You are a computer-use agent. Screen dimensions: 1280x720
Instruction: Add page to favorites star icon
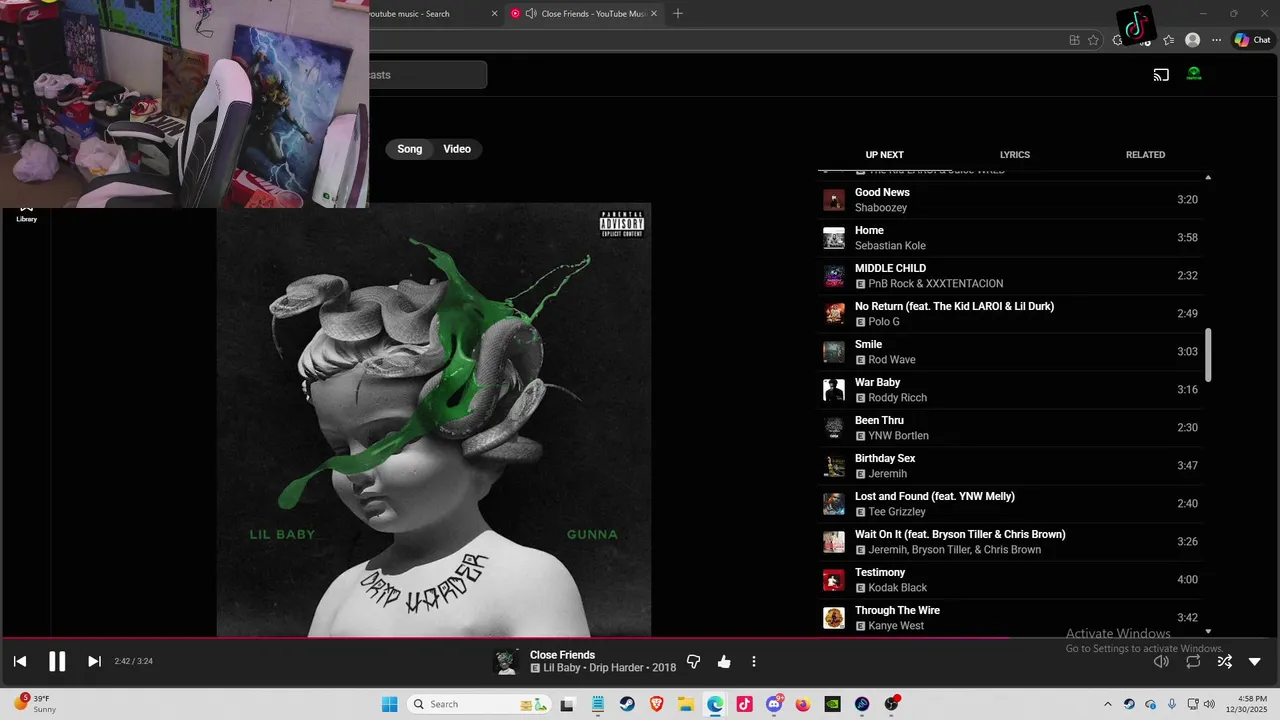[1093, 40]
